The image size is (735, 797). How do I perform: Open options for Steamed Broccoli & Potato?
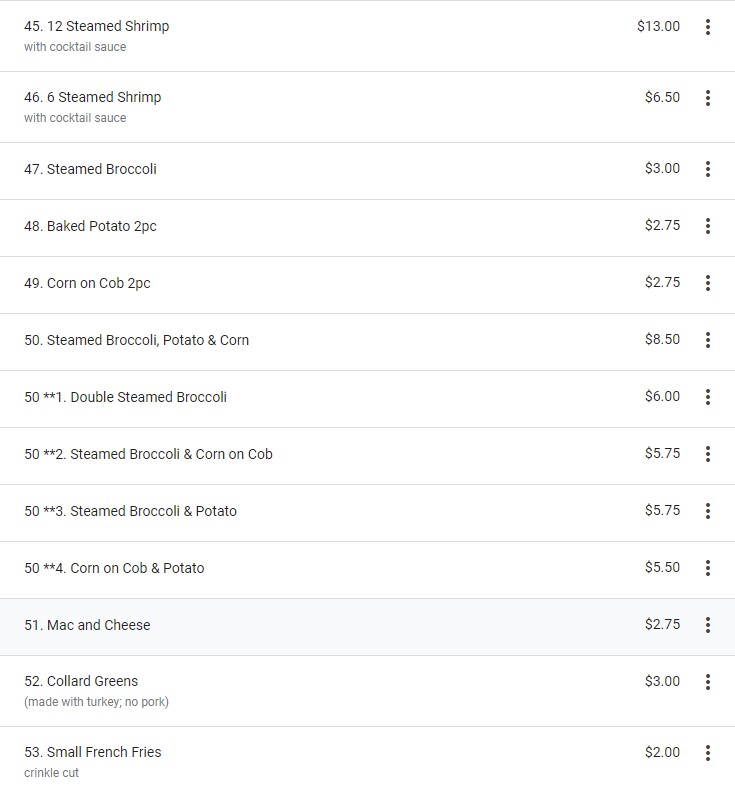708,511
